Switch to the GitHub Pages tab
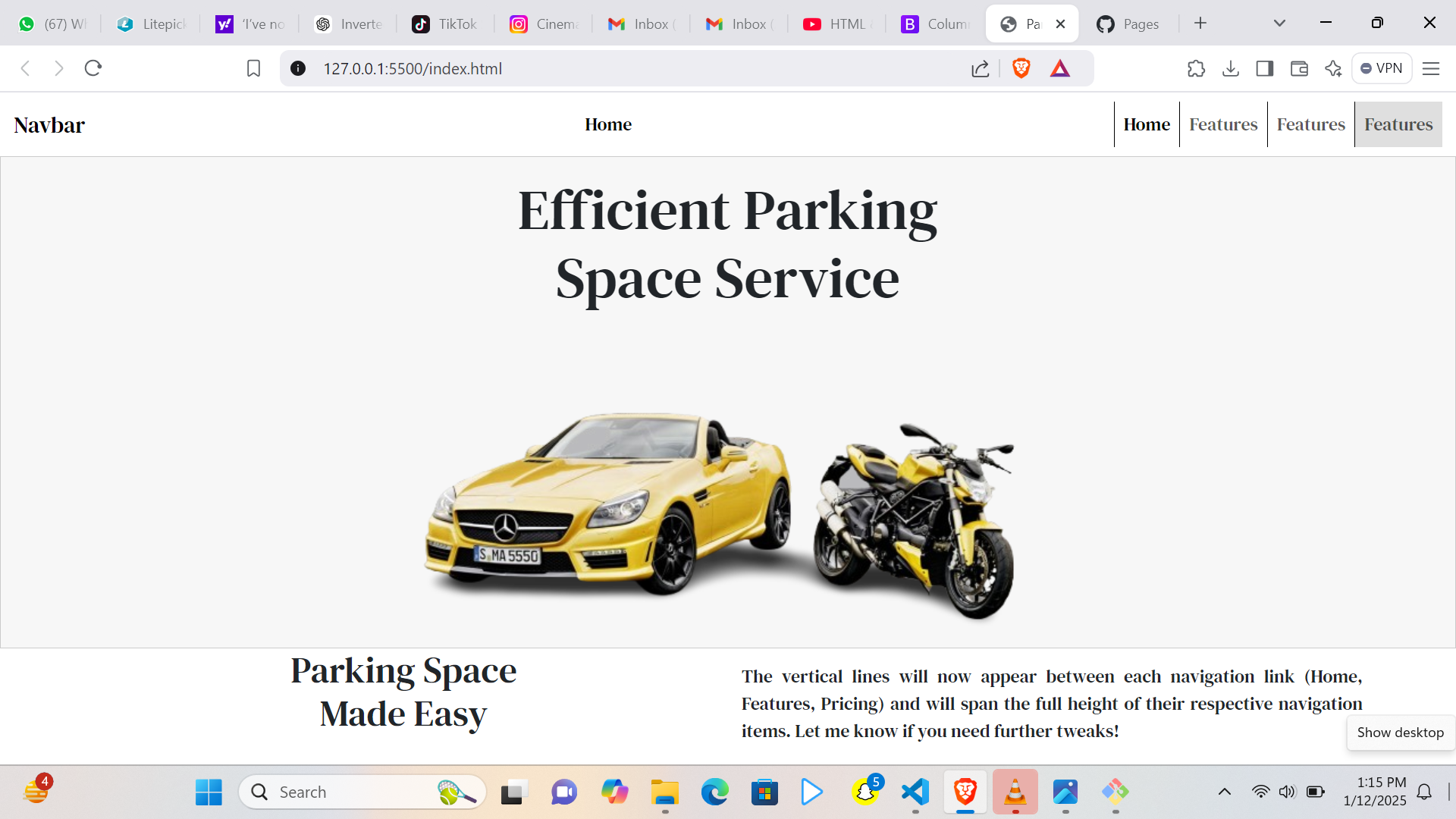The height and width of the screenshot is (819, 1456). point(1128,24)
